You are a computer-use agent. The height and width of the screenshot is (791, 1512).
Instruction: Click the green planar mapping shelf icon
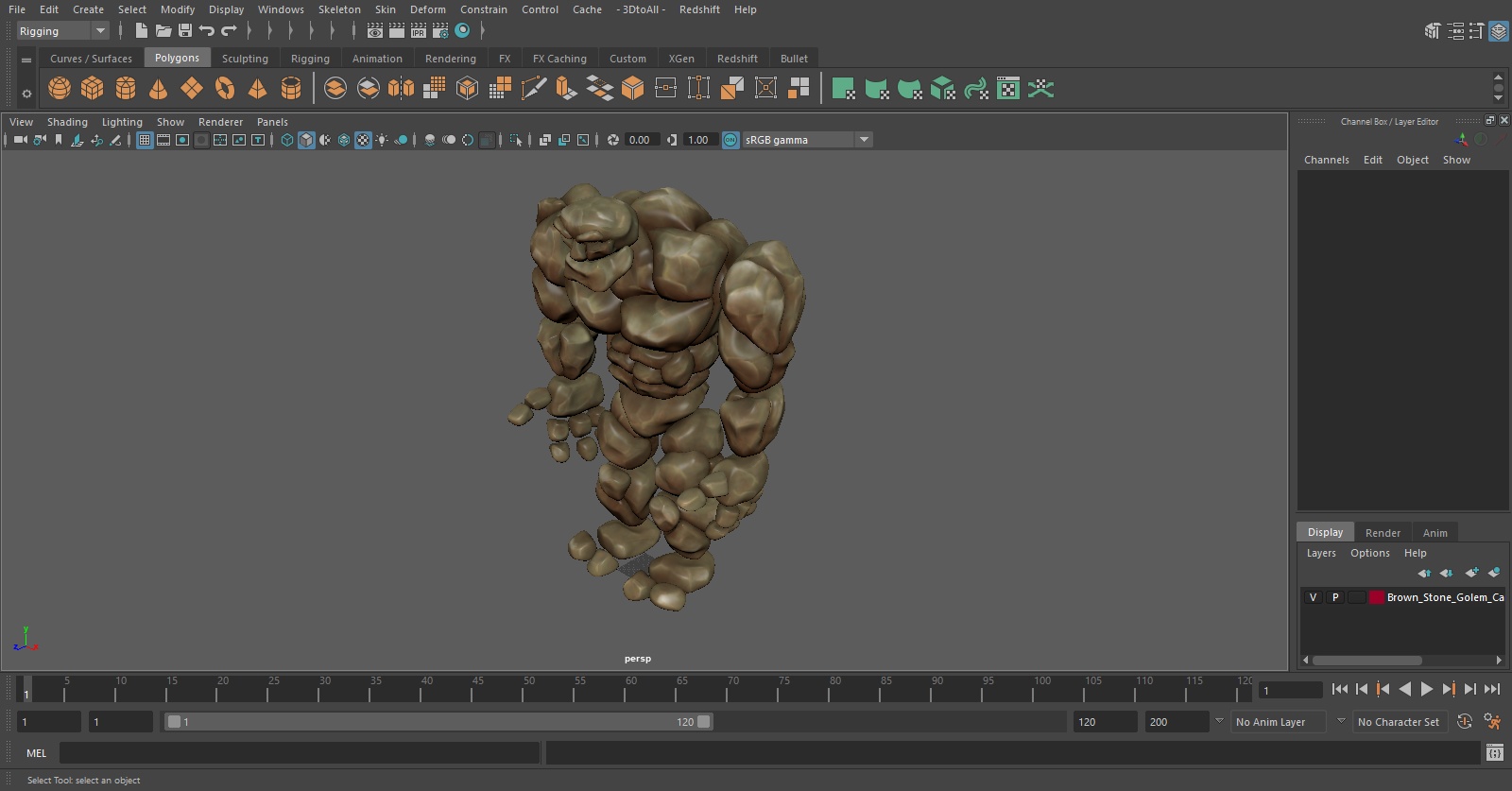point(843,89)
